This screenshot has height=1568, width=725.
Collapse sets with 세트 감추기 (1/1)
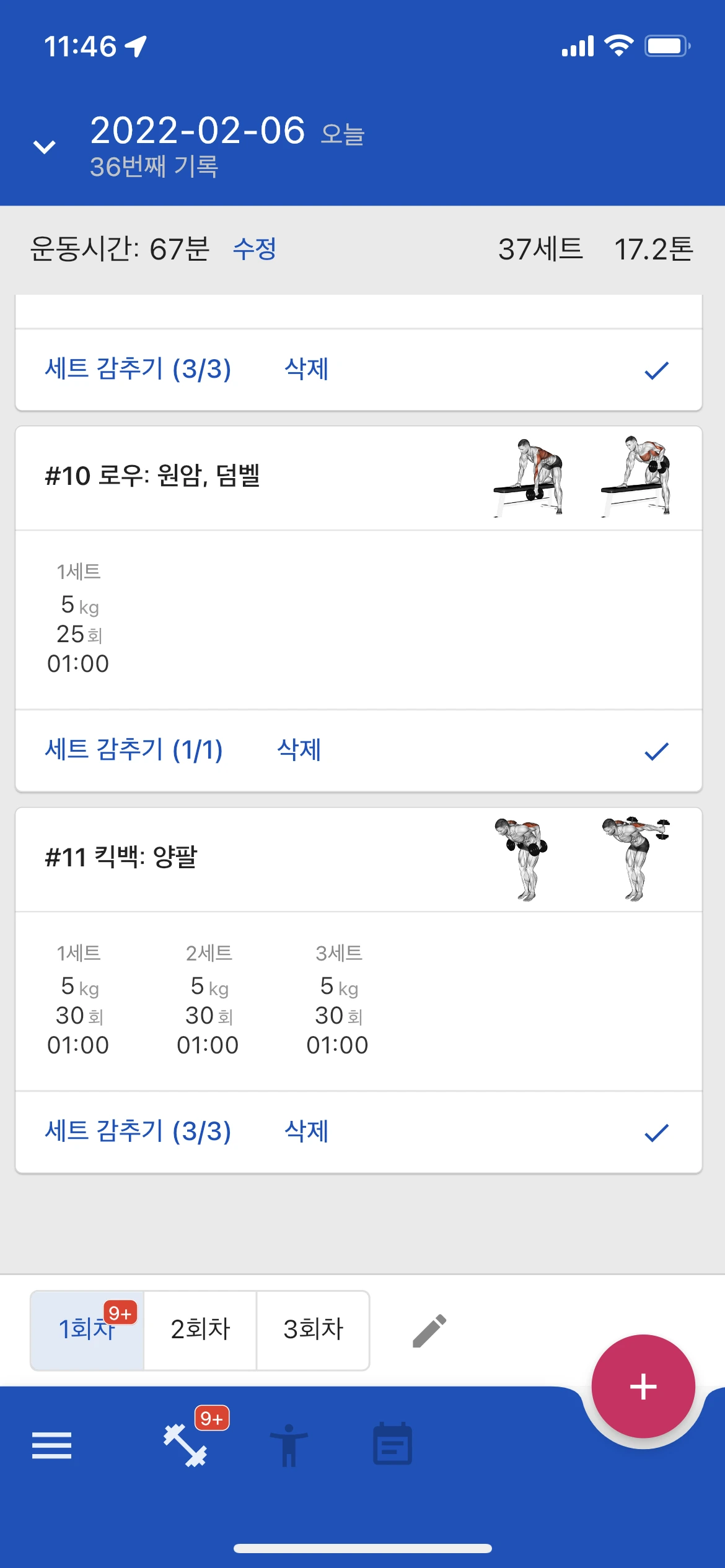coord(134,750)
